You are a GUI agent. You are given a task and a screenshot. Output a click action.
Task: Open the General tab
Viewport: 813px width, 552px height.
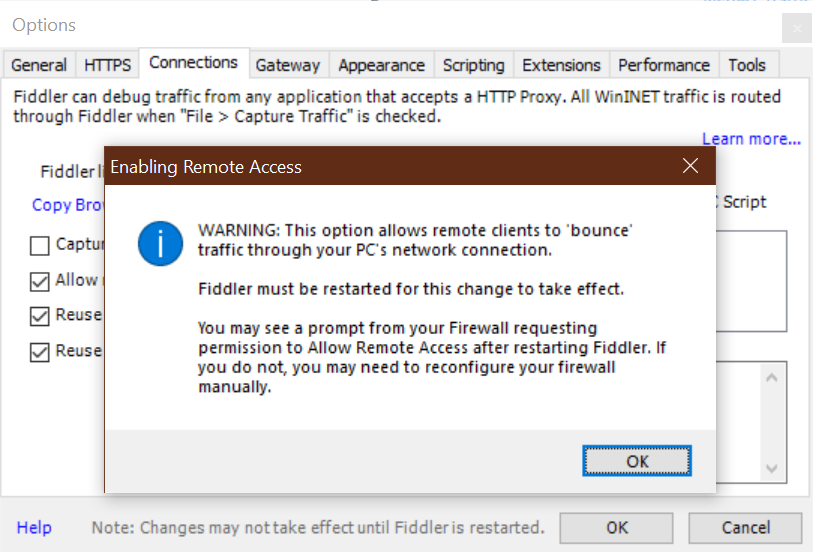coord(39,65)
